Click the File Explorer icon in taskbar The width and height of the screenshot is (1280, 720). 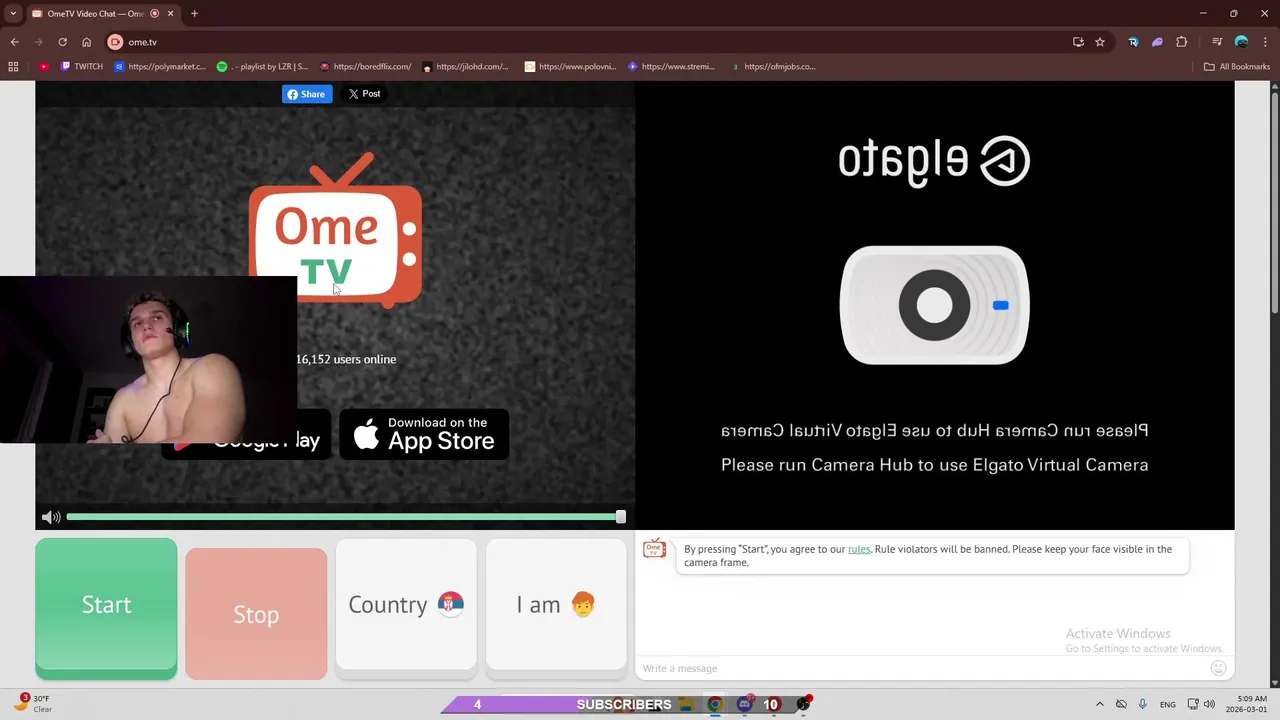click(x=686, y=704)
